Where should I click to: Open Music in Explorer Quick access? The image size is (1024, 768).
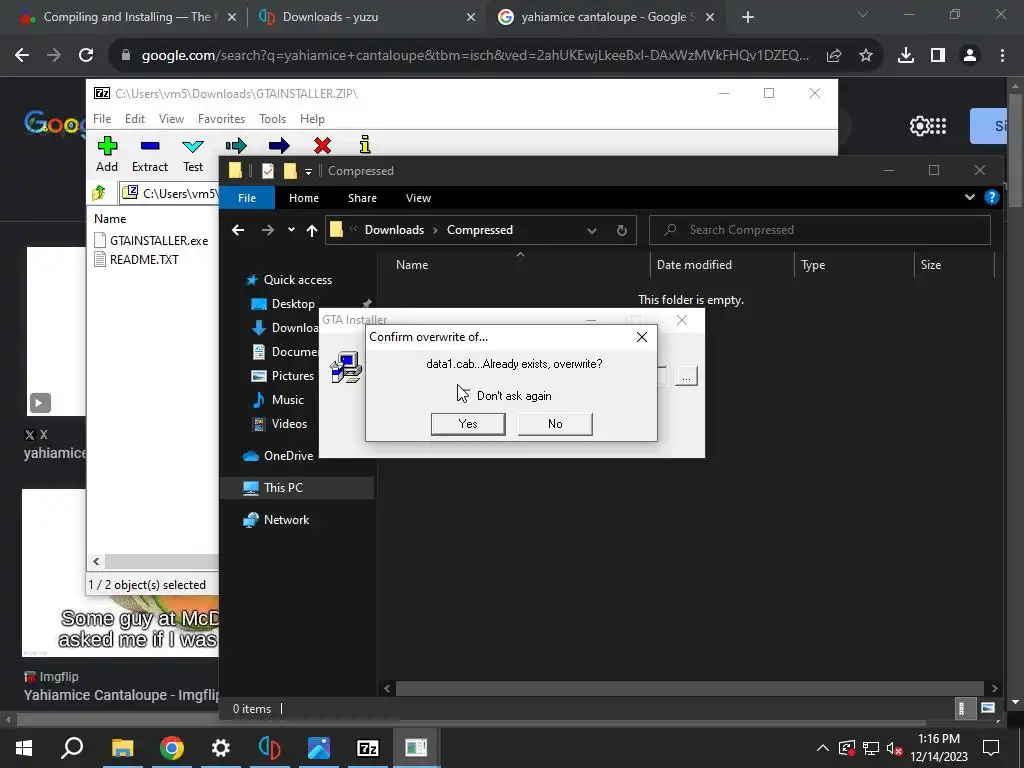point(287,400)
